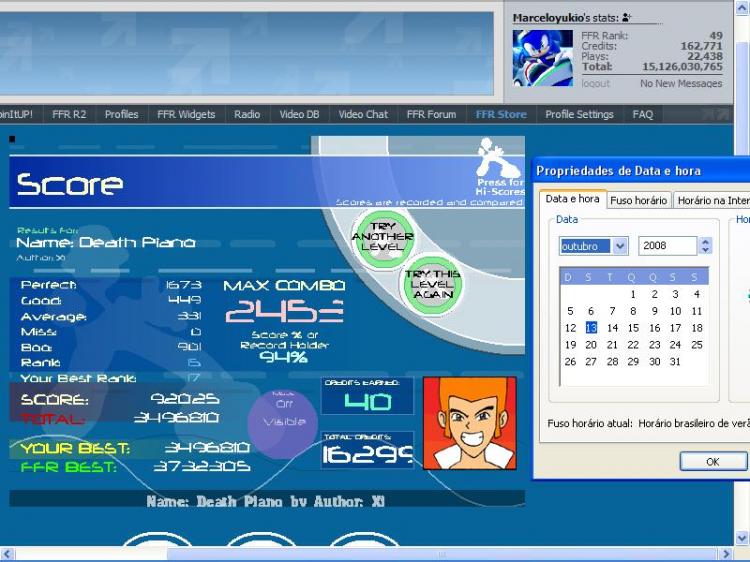
Task: Click the Sonic avatar in Marceloyukio's stats
Action: (542, 58)
